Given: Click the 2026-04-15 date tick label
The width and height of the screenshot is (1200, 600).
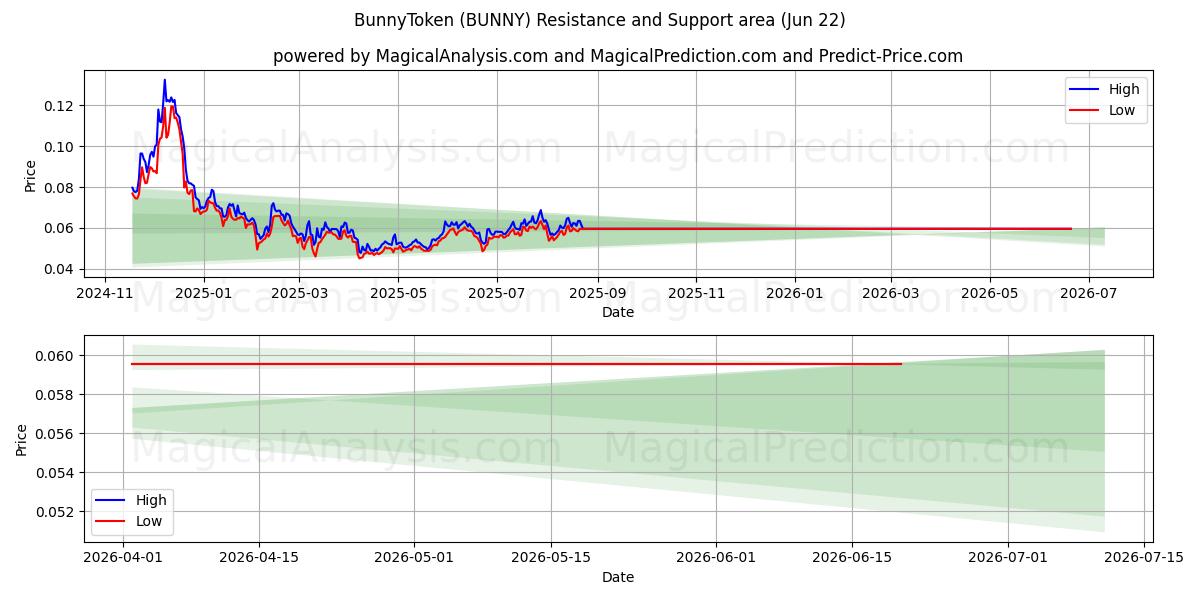Looking at the screenshot, I should (x=259, y=559).
